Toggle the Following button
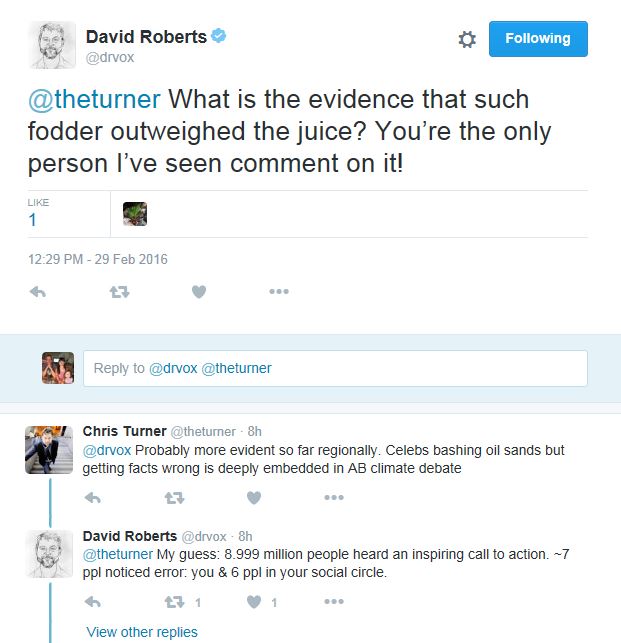 point(537,39)
